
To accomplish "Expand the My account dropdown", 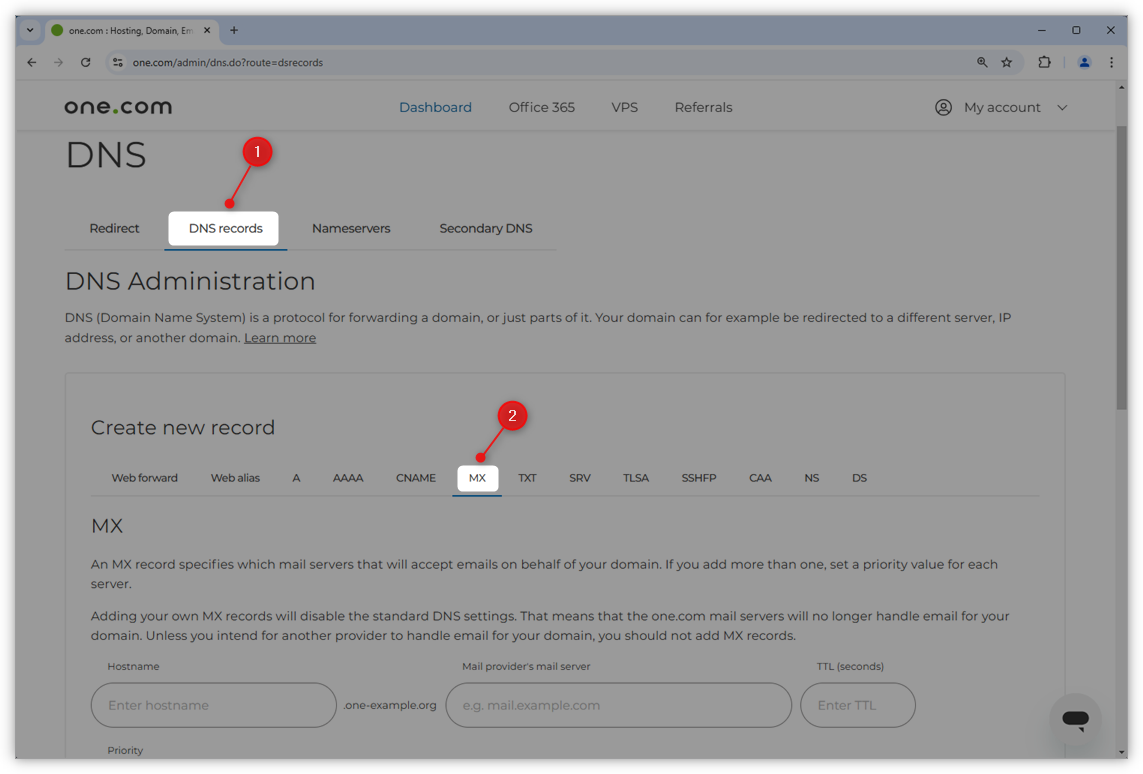I will click(1062, 107).
